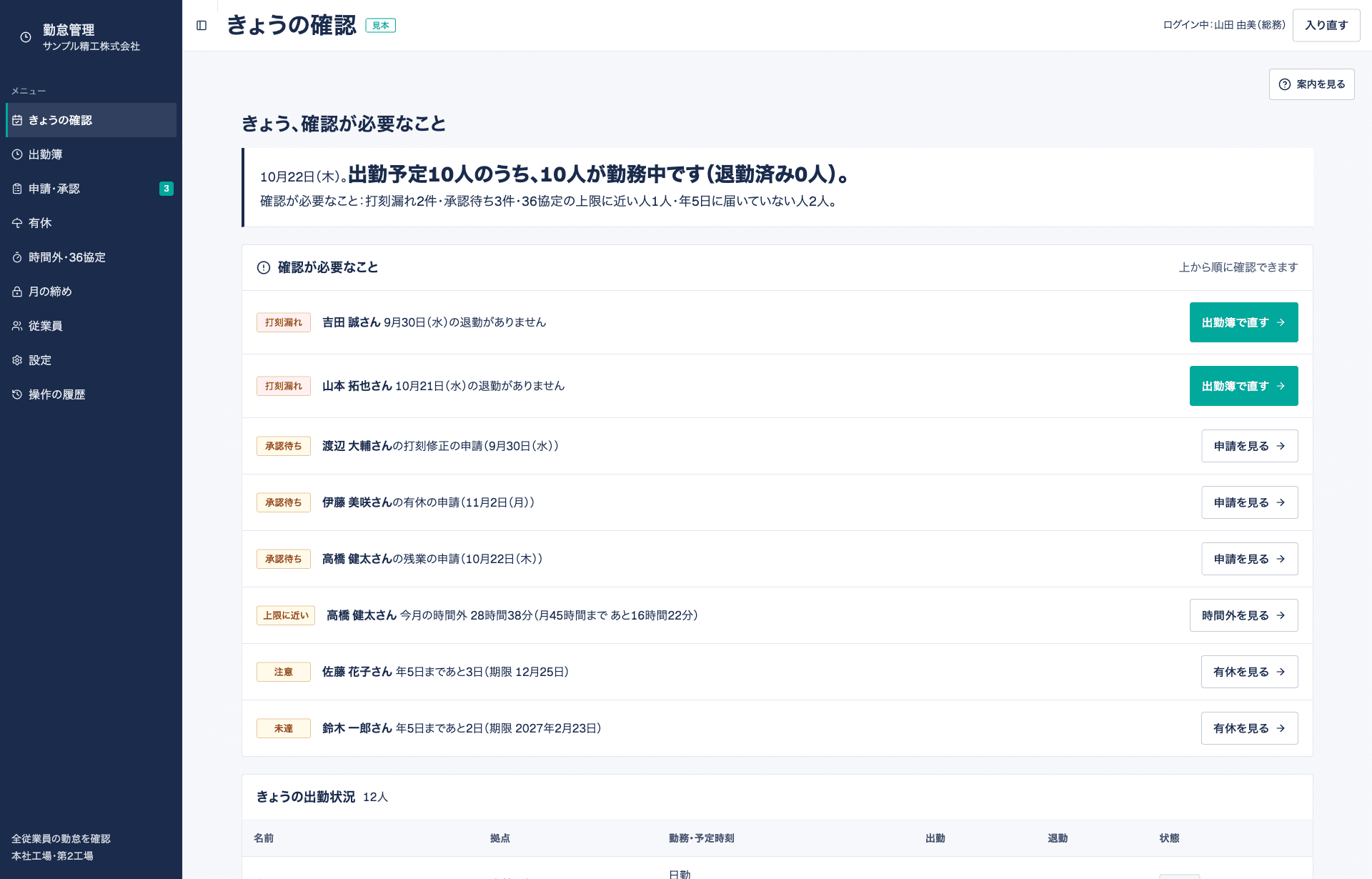Screen dimensions: 1372x879
Task: Click the clipboard icon for 申請・承認
Action: [x=17, y=189]
